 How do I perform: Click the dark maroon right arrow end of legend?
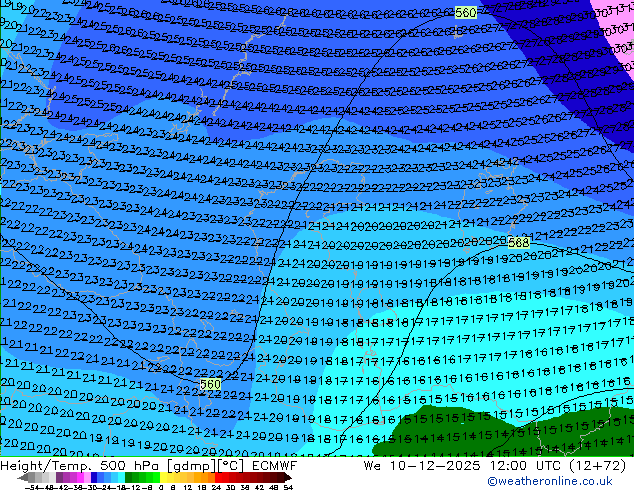(x=288, y=477)
